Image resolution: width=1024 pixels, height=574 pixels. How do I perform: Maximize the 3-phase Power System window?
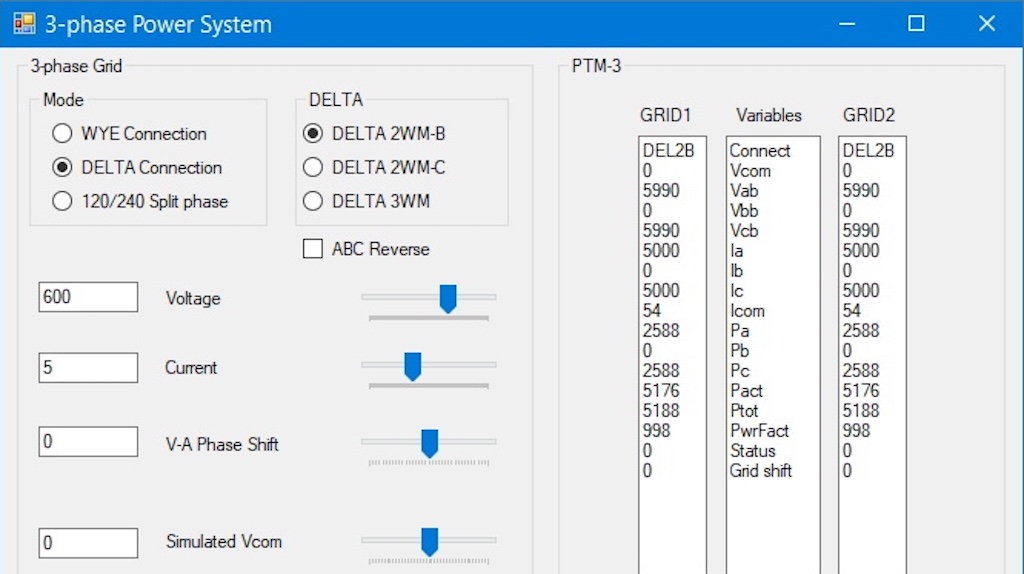916,24
